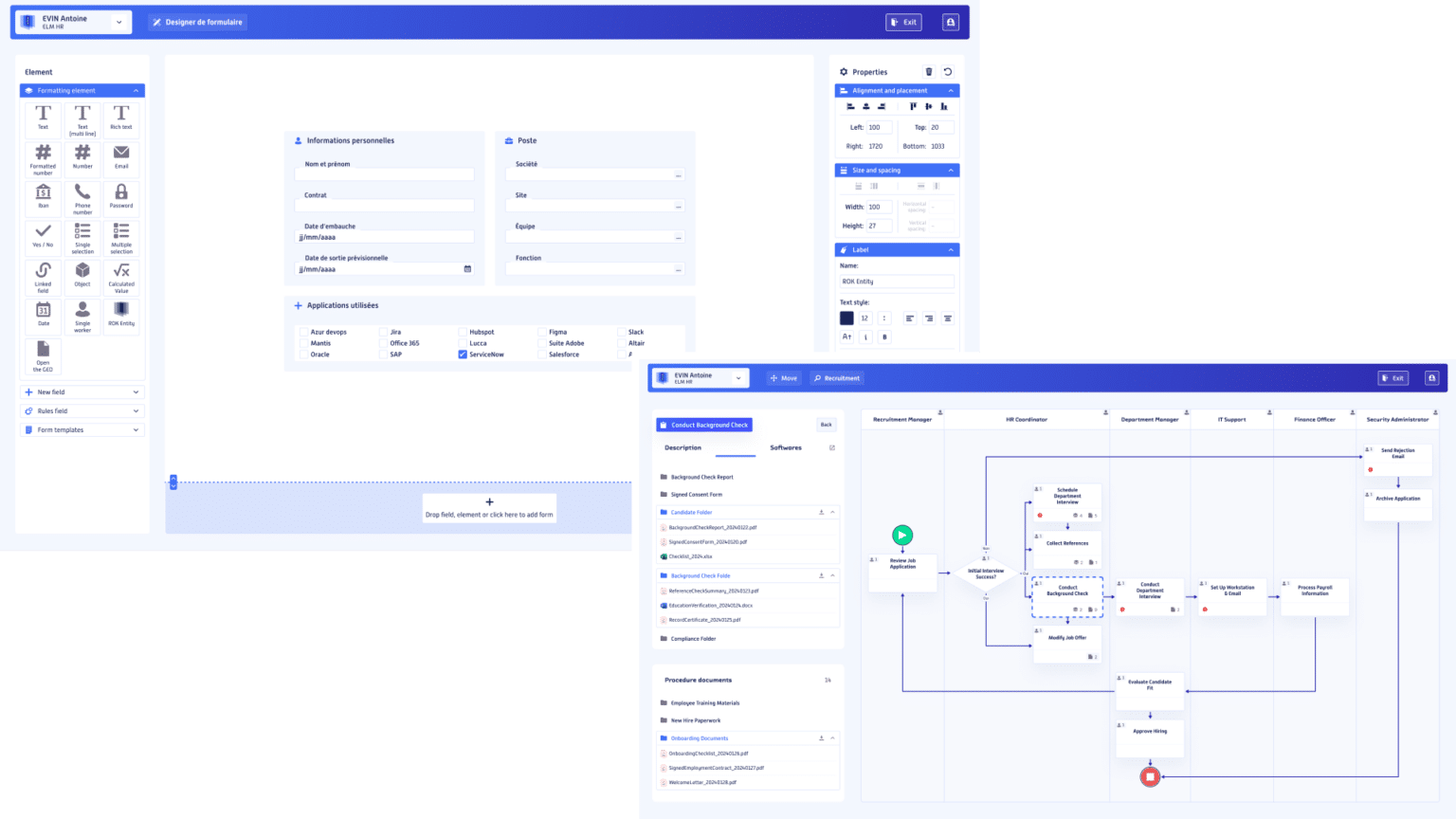
Task: Click the Back button near Conduct Background Check
Action: coord(825,424)
